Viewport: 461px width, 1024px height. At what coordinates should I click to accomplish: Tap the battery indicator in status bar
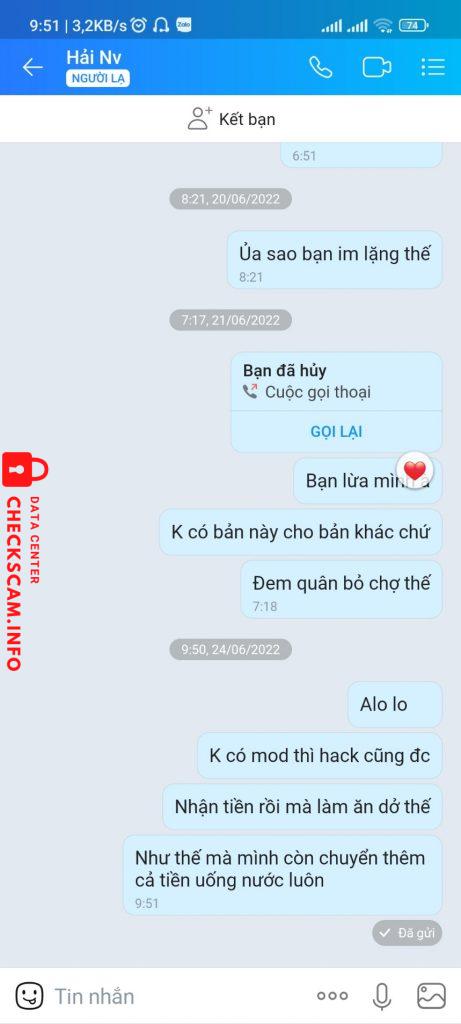[x=413, y=25]
